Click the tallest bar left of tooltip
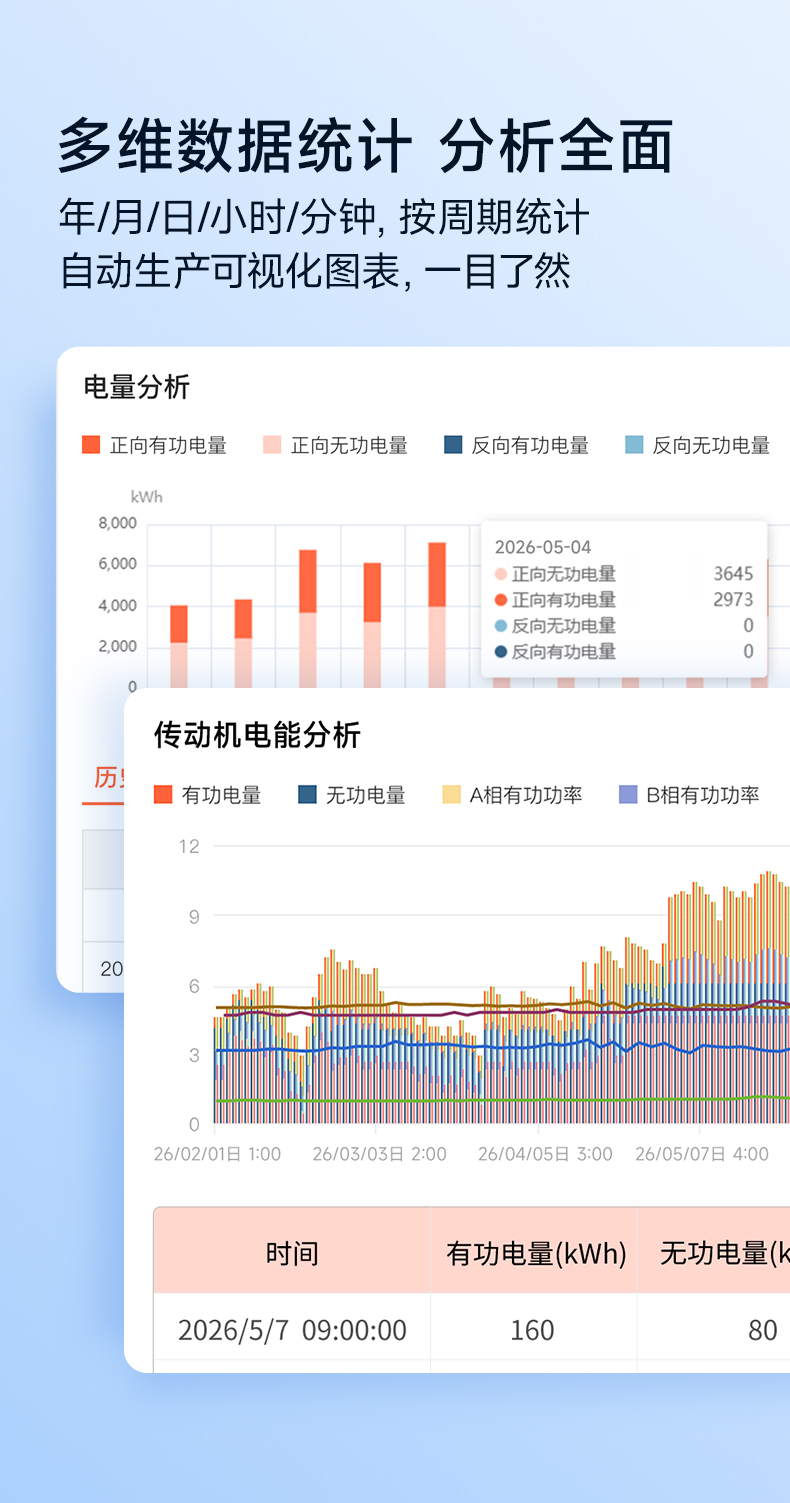790x1503 pixels. tap(437, 615)
